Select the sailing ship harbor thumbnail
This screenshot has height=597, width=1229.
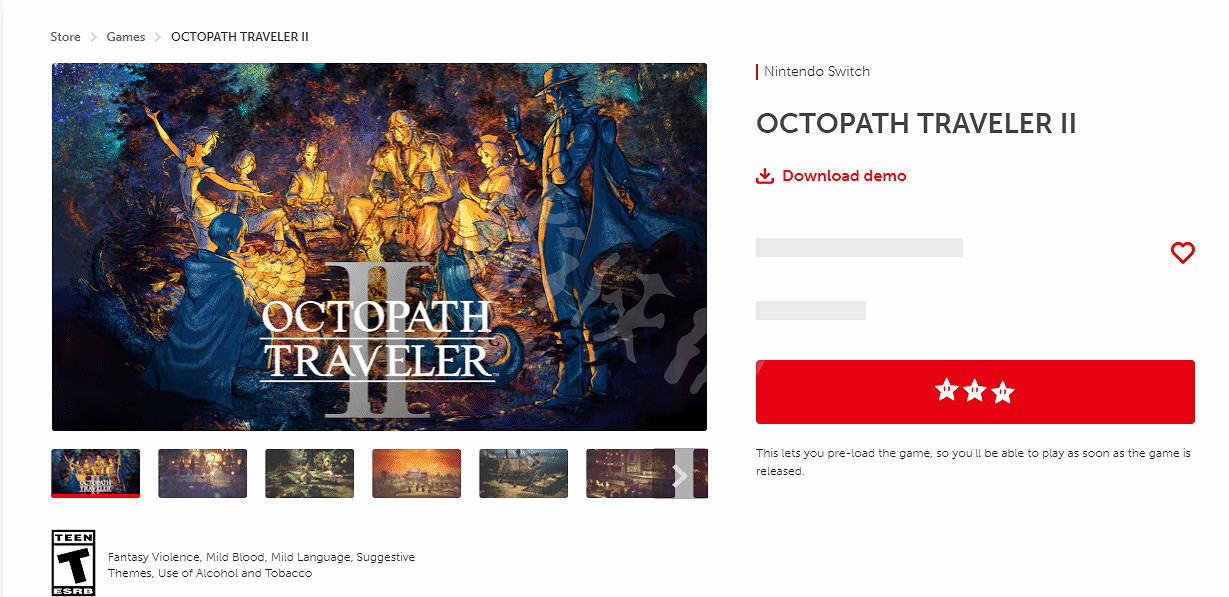click(x=523, y=473)
